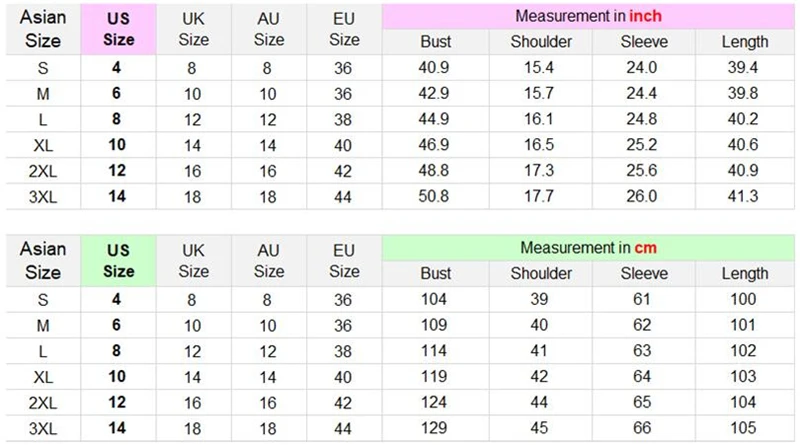Click the green US Size header cell
Screen dimensions: 800x445
click(x=118, y=261)
